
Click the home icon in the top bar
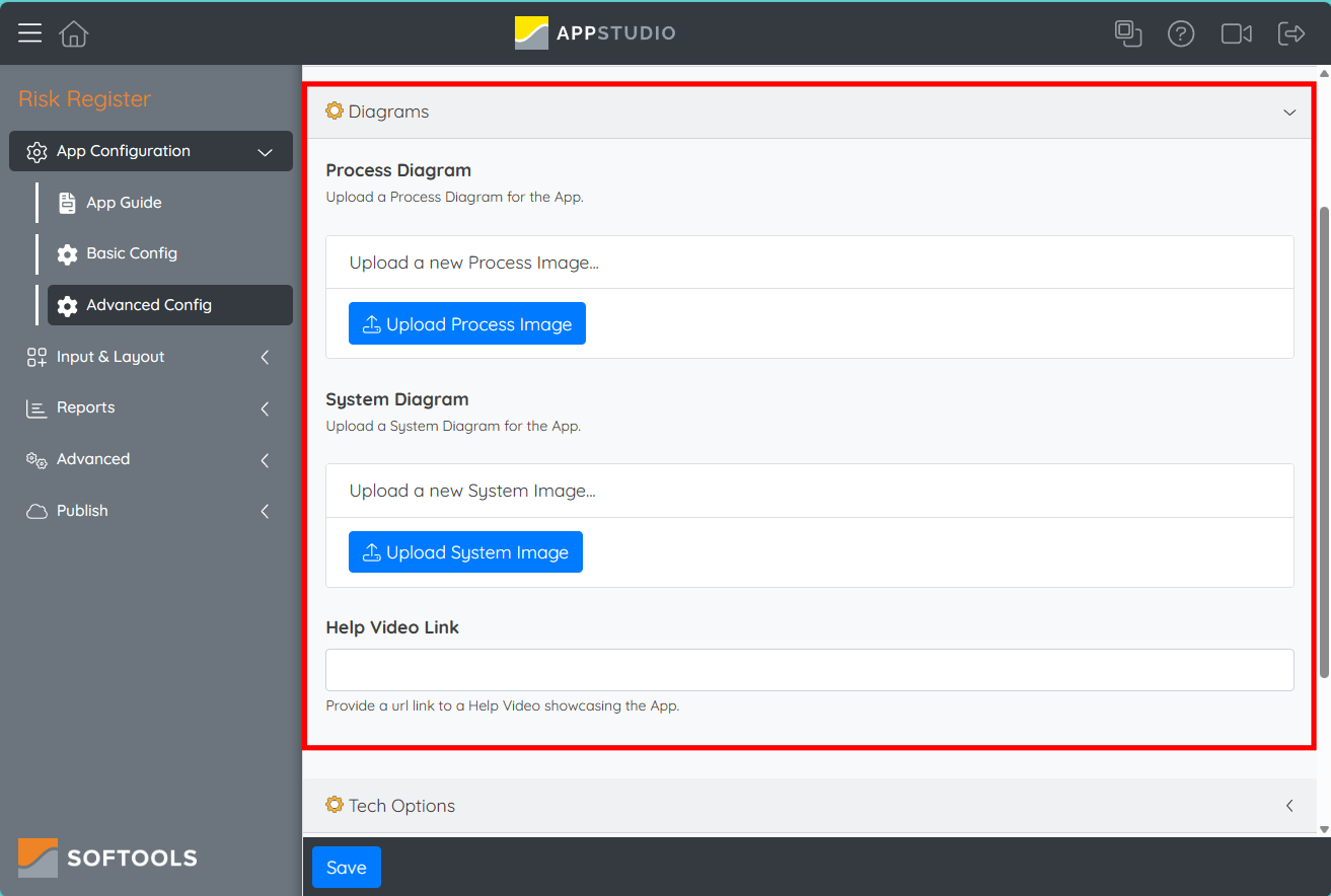pyautogui.click(x=73, y=34)
